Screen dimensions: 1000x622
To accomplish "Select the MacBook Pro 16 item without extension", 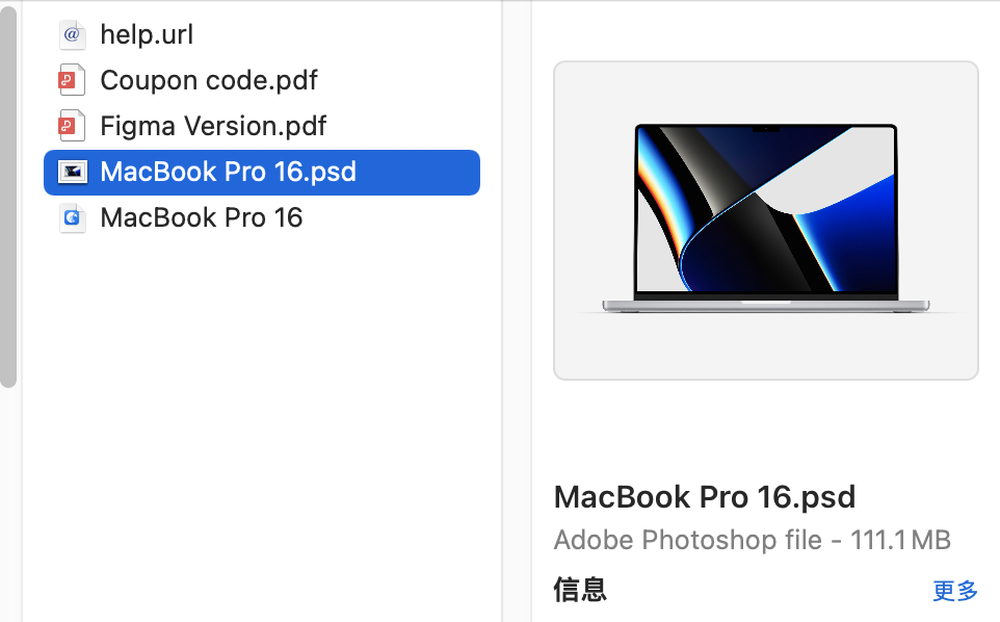I will point(201,218).
